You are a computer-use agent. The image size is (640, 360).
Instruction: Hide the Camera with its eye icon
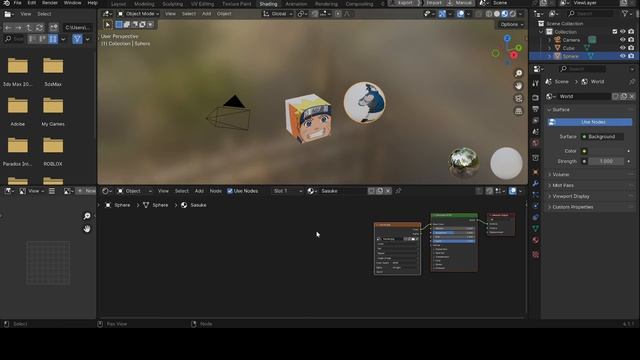pos(623,40)
